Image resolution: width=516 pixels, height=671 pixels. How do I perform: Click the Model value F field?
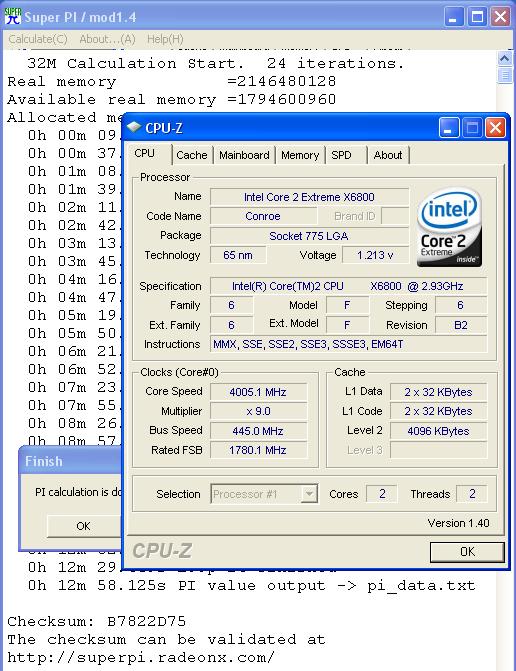click(347, 305)
